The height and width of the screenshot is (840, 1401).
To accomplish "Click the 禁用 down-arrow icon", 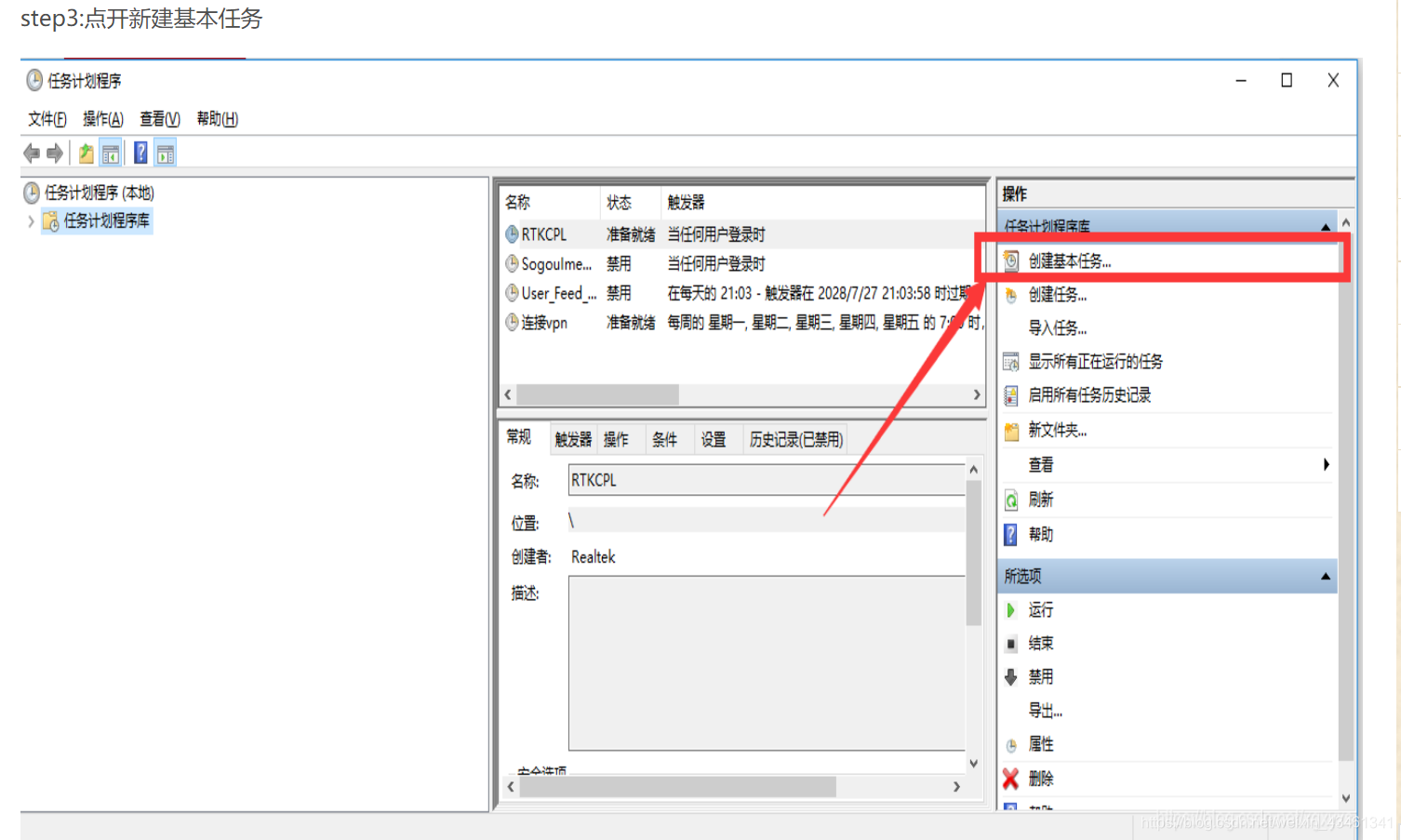I will (1011, 677).
